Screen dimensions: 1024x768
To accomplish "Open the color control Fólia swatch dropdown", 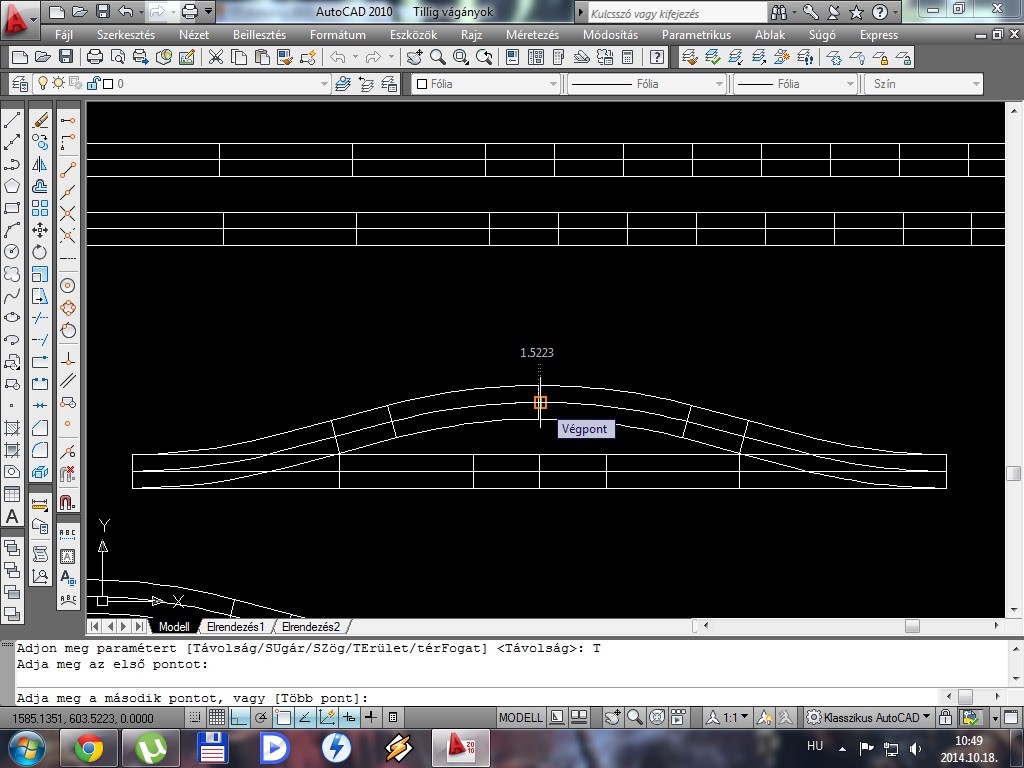I will [x=485, y=84].
